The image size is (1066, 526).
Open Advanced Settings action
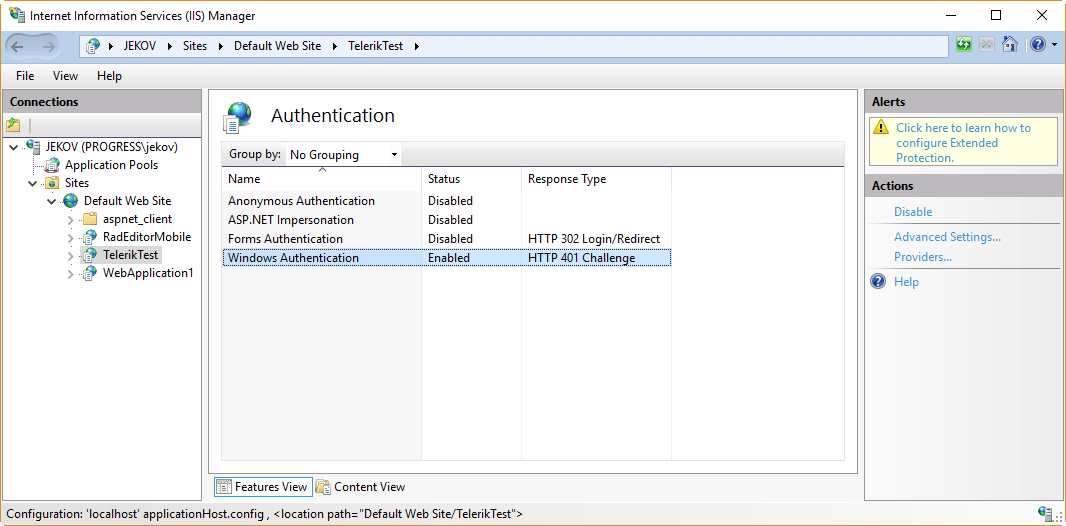click(x=947, y=237)
